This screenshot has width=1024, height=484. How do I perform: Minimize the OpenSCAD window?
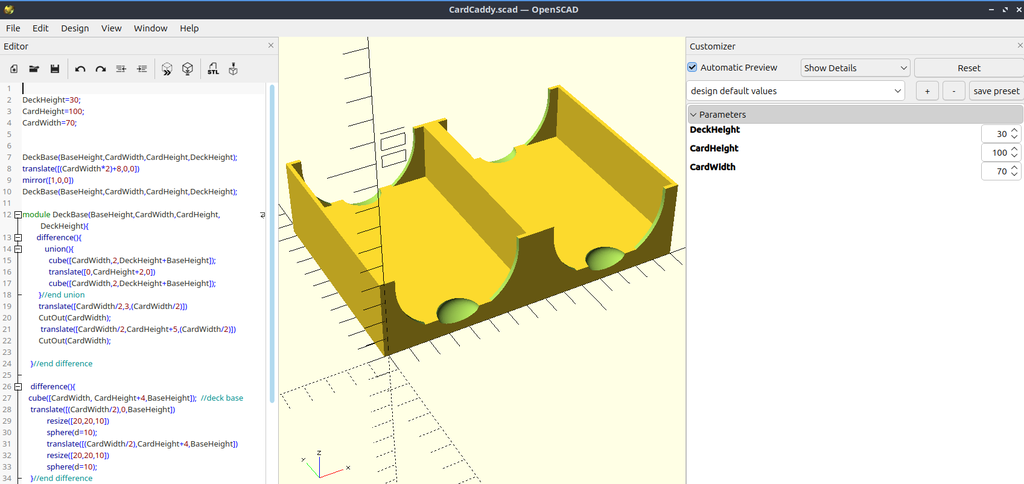click(x=993, y=9)
